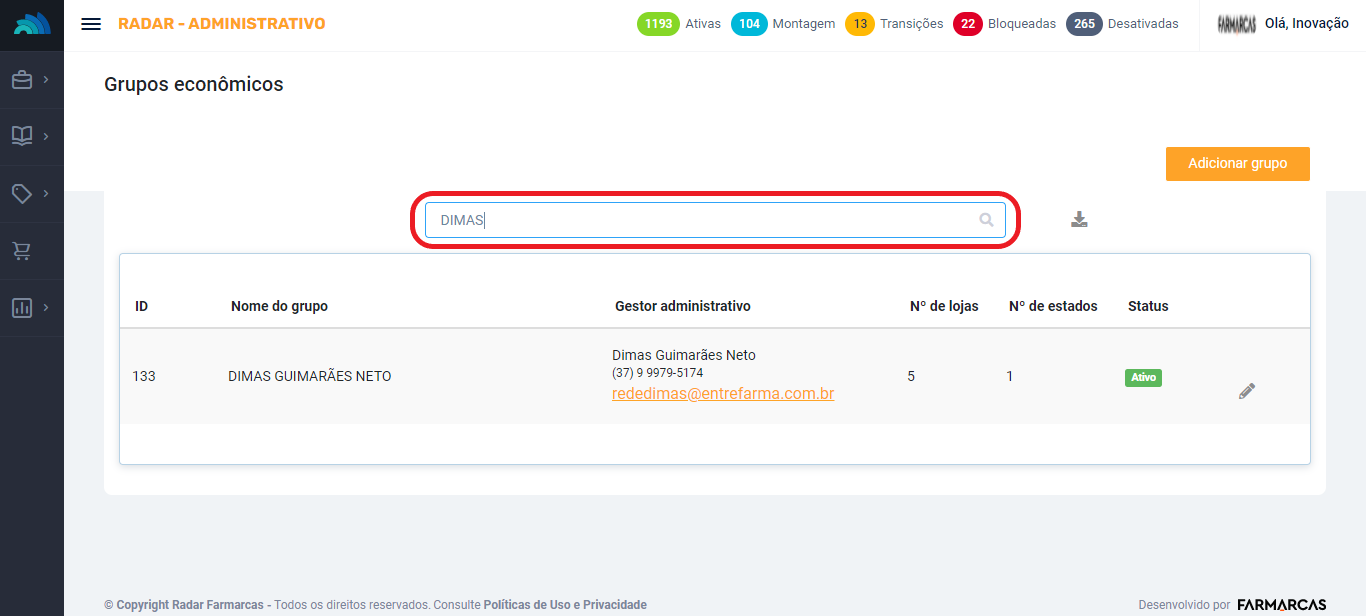Click the Radar logo in sidebar
This screenshot has height=616, width=1366.
(x=32, y=25)
